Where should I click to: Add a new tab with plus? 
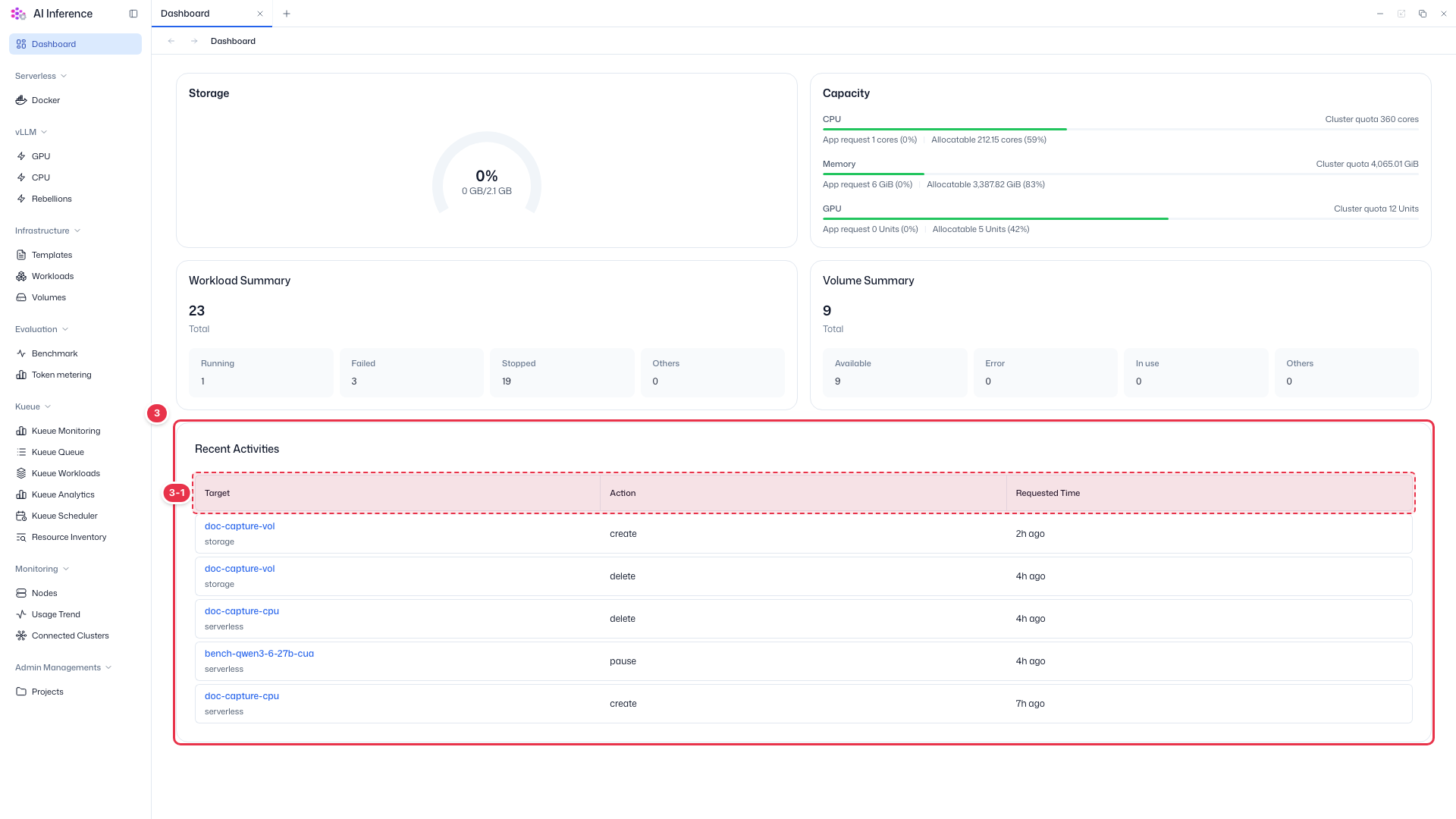[x=287, y=14]
